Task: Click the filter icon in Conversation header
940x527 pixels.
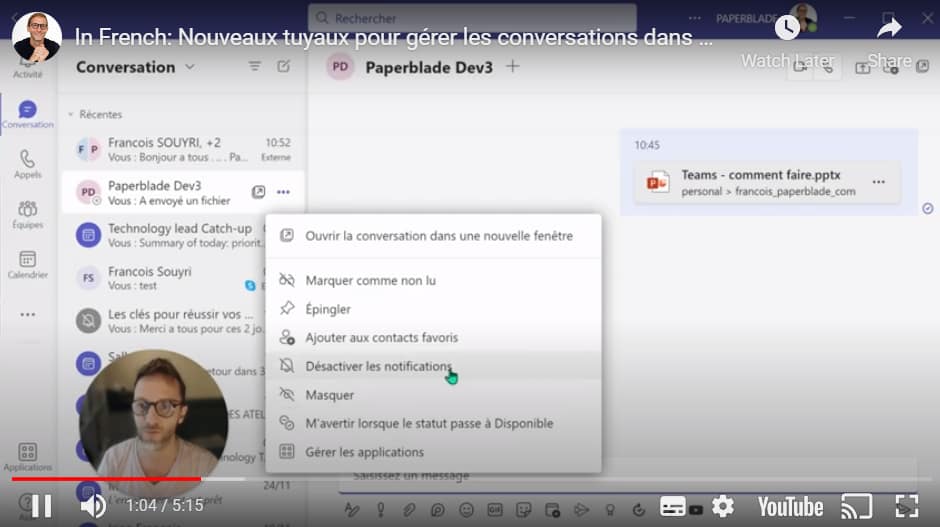Action: pos(255,67)
